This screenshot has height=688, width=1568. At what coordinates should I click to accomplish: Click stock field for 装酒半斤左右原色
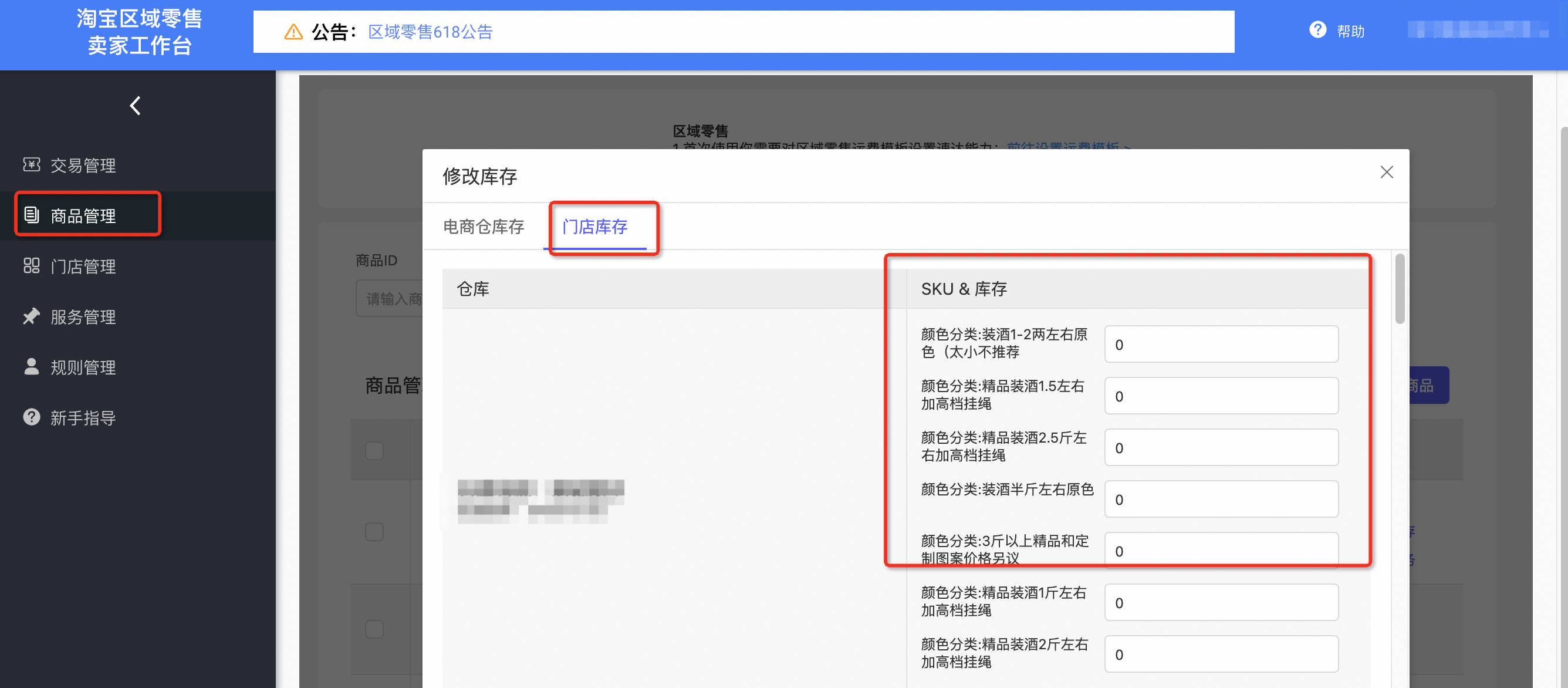(1221, 499)
